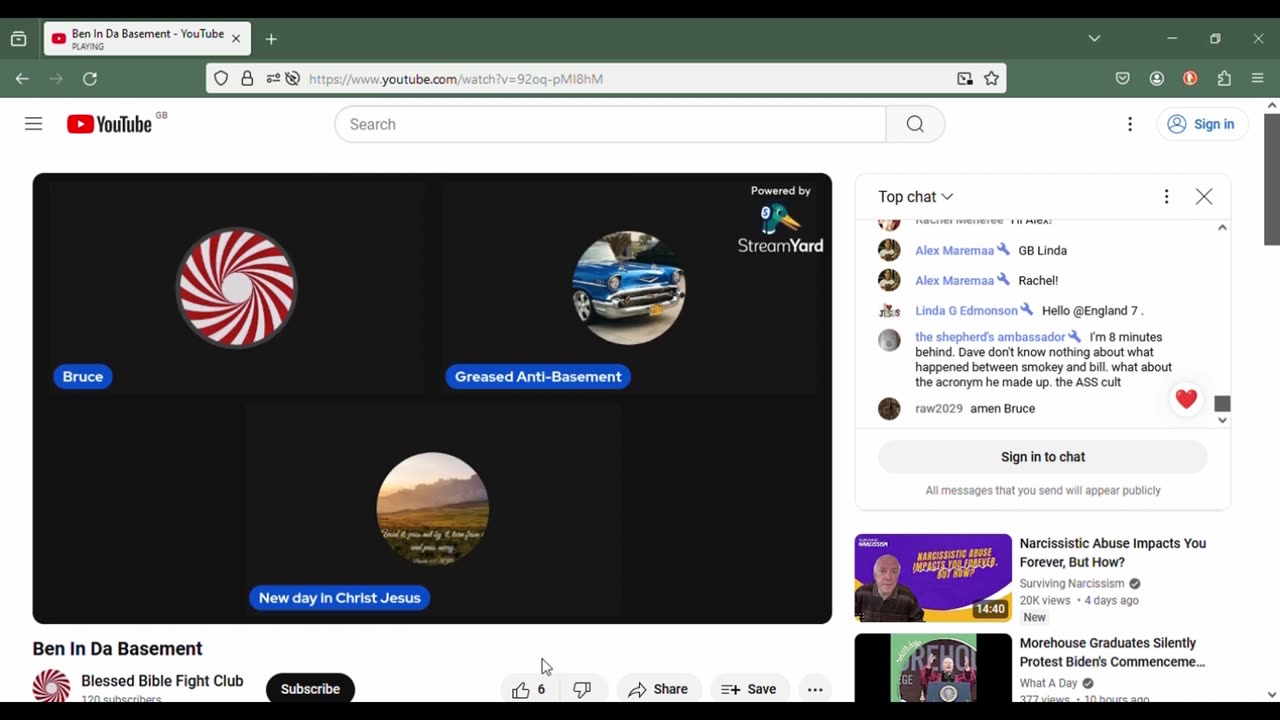The width and height of the screenshot is (1280, 720).
Task: Expand the Top chat dropdown
Action: pyautogui.click(x=916, y=197)
